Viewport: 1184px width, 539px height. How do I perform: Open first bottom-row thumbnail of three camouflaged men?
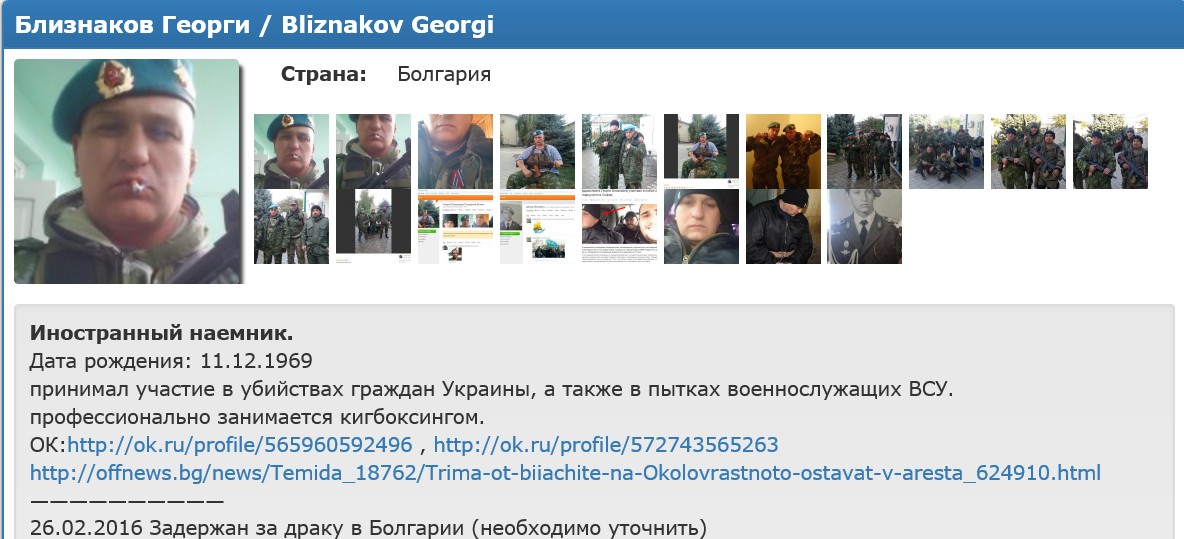[x=291, y=226]
